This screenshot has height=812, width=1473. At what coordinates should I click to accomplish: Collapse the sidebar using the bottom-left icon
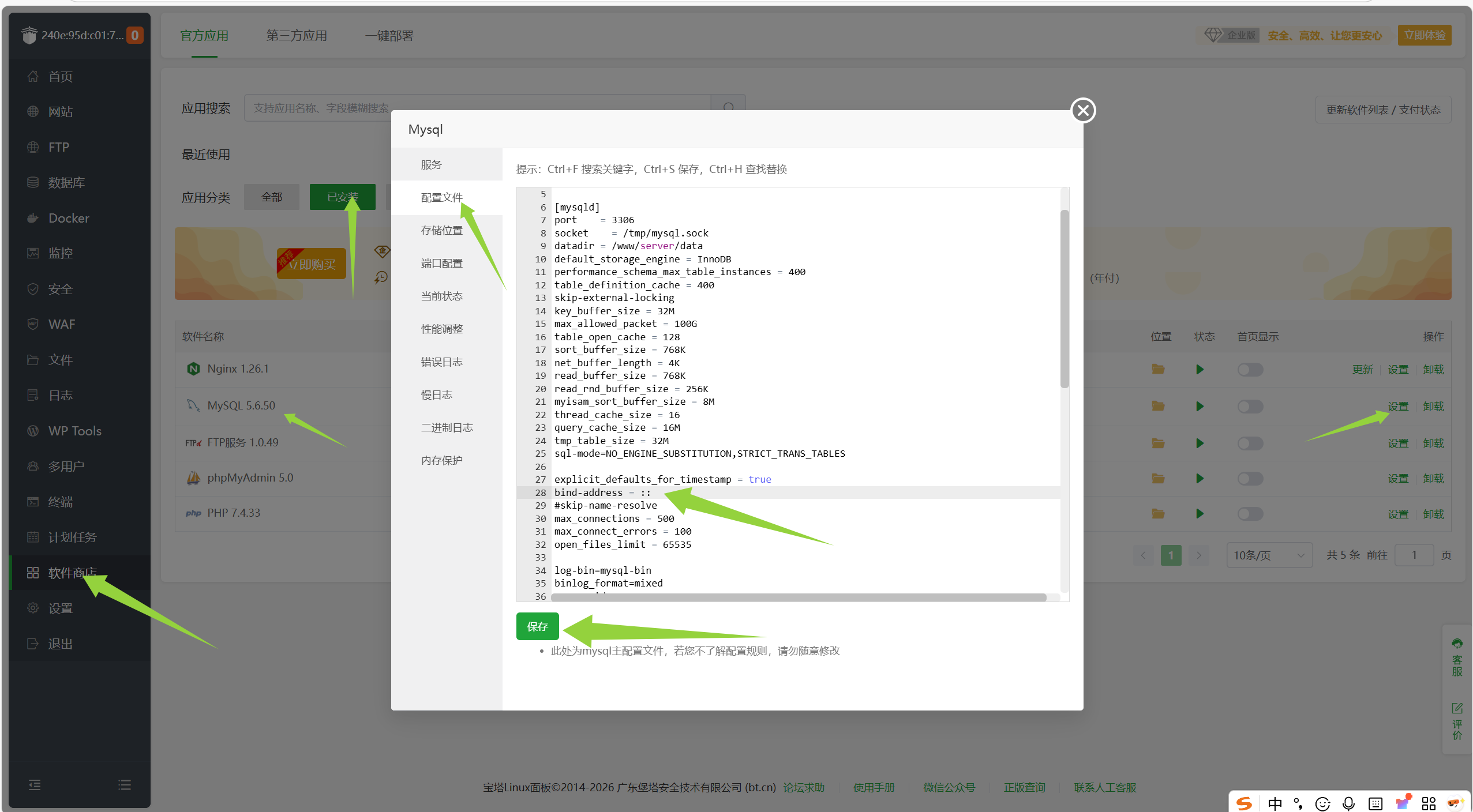[35, 785]
